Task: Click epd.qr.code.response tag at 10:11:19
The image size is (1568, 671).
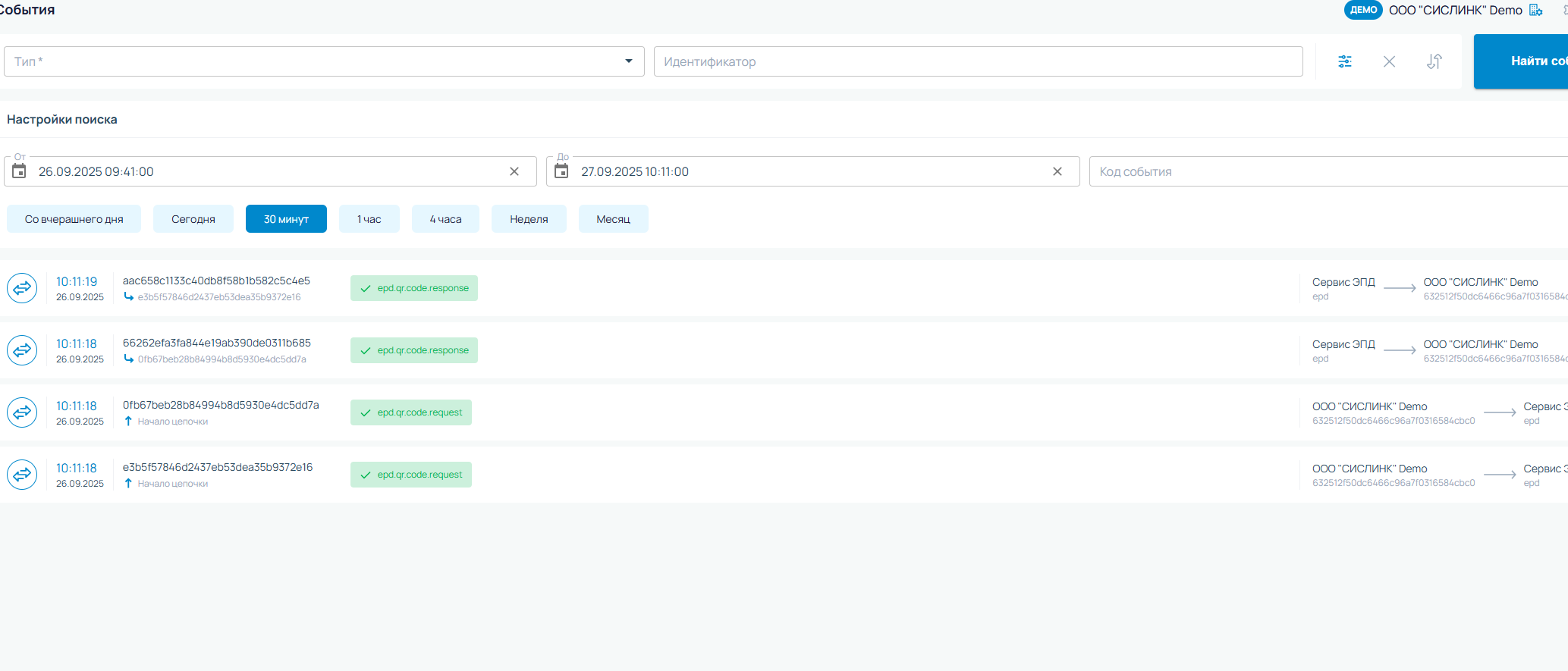Action: point(414,288)
